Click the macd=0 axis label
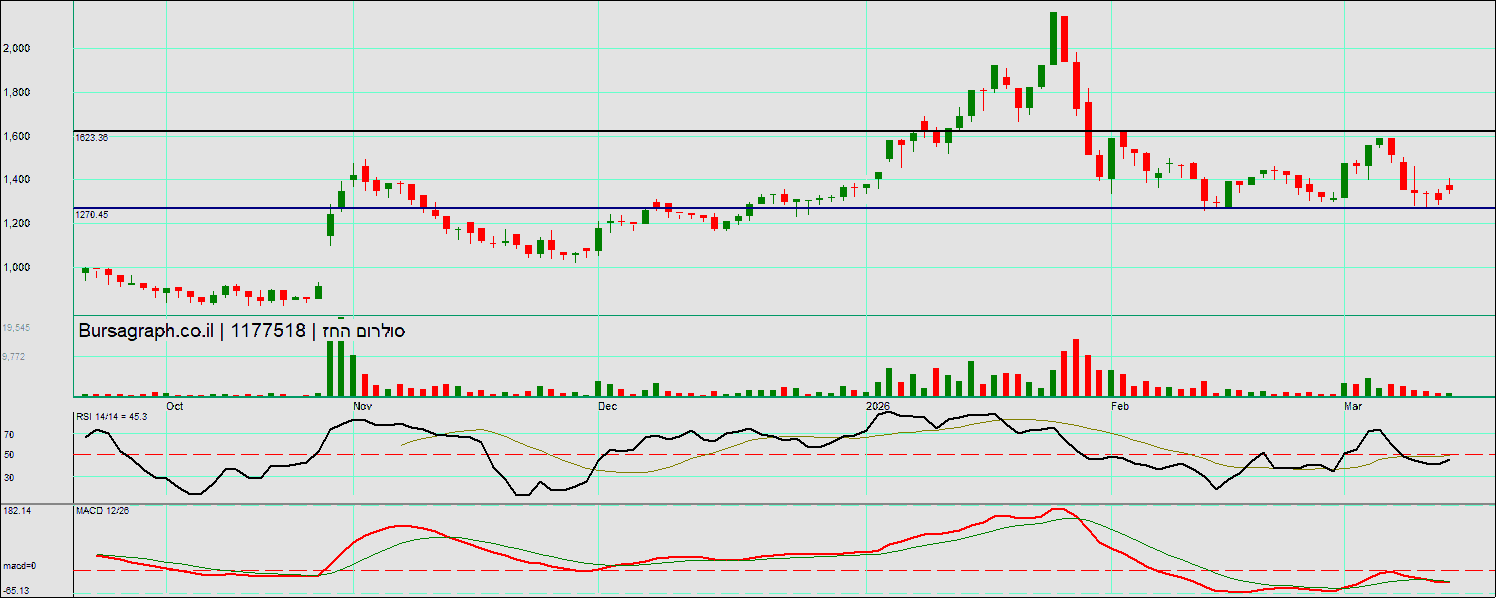Screen dimensions: 1496x598 (x=19, y=567)
